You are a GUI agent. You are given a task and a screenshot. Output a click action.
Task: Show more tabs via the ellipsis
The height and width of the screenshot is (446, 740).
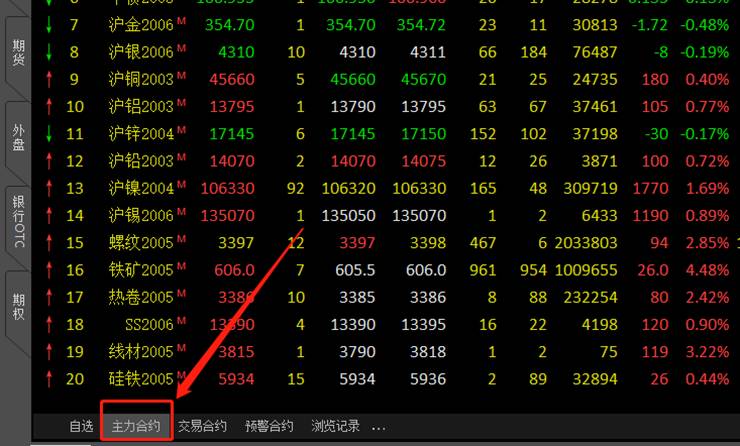tap(378, 429)
